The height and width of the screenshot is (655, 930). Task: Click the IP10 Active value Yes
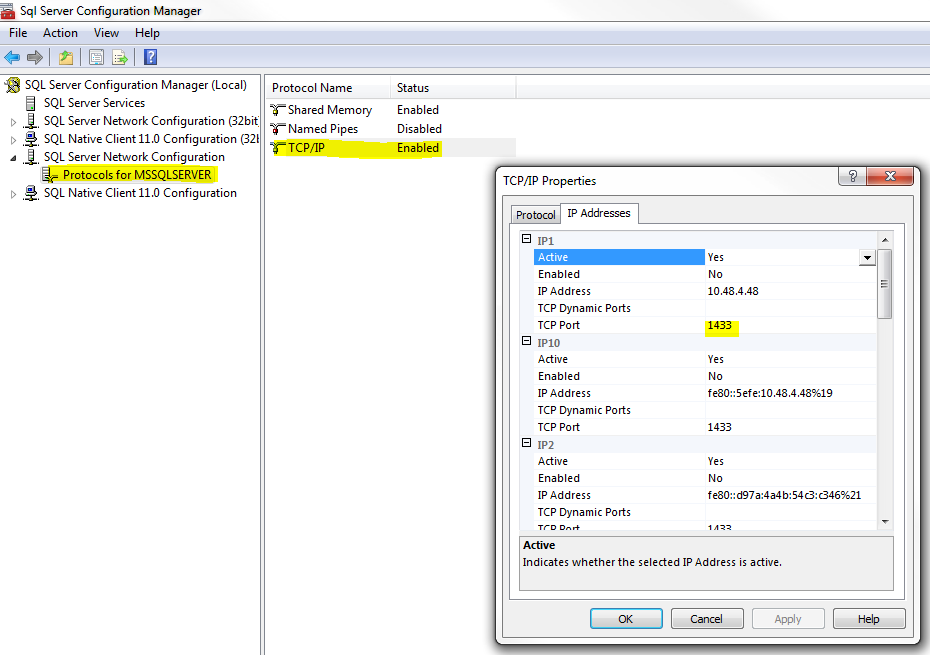(716, 360)
